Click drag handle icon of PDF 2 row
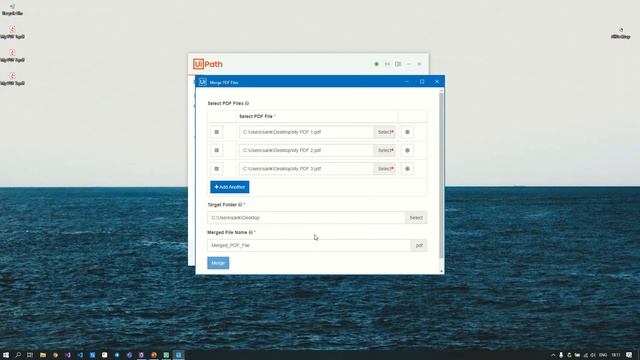This screenshot has height=360, width=640. click(217, 150)
